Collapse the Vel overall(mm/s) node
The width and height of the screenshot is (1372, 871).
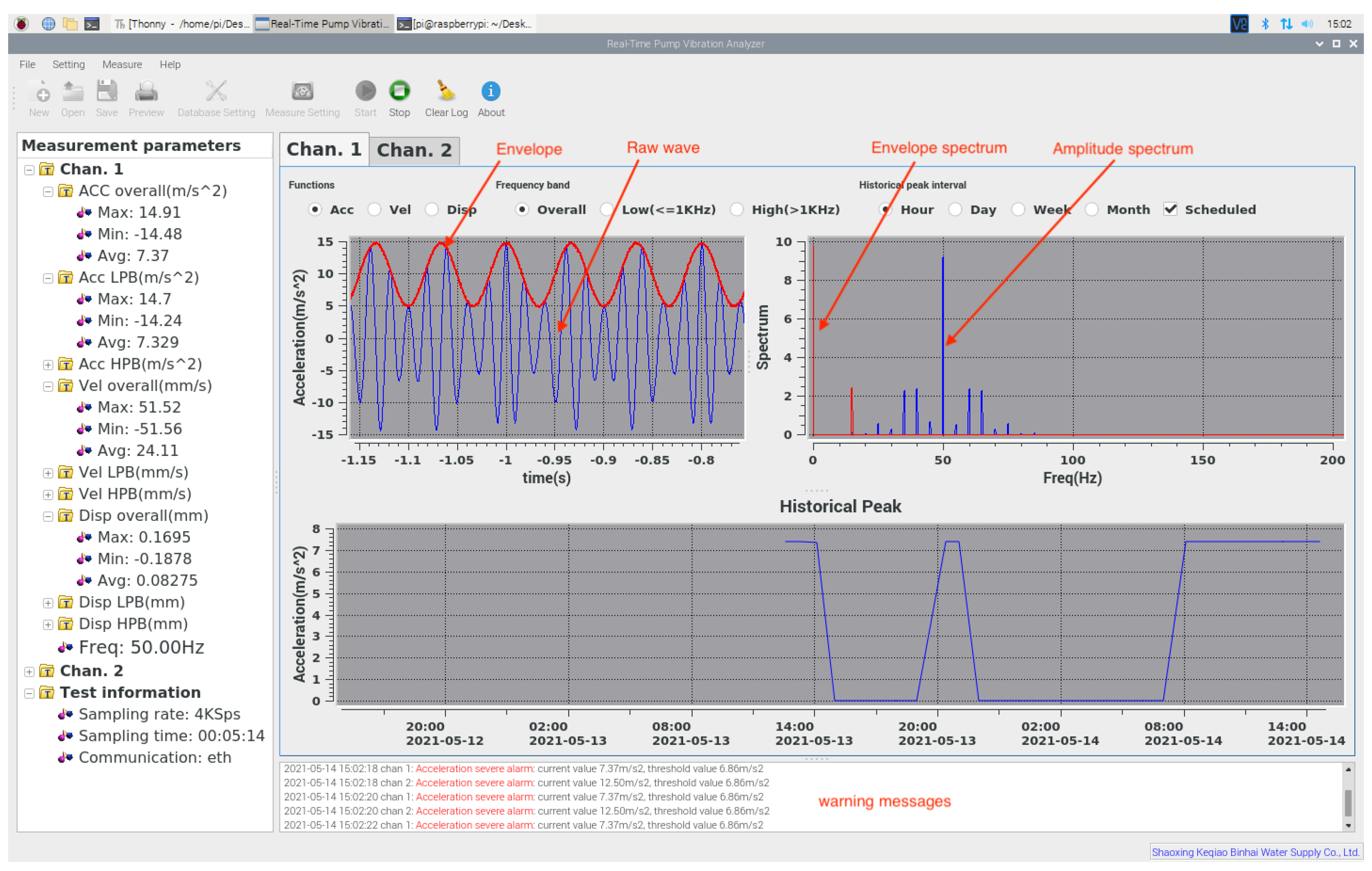[48, 386]
